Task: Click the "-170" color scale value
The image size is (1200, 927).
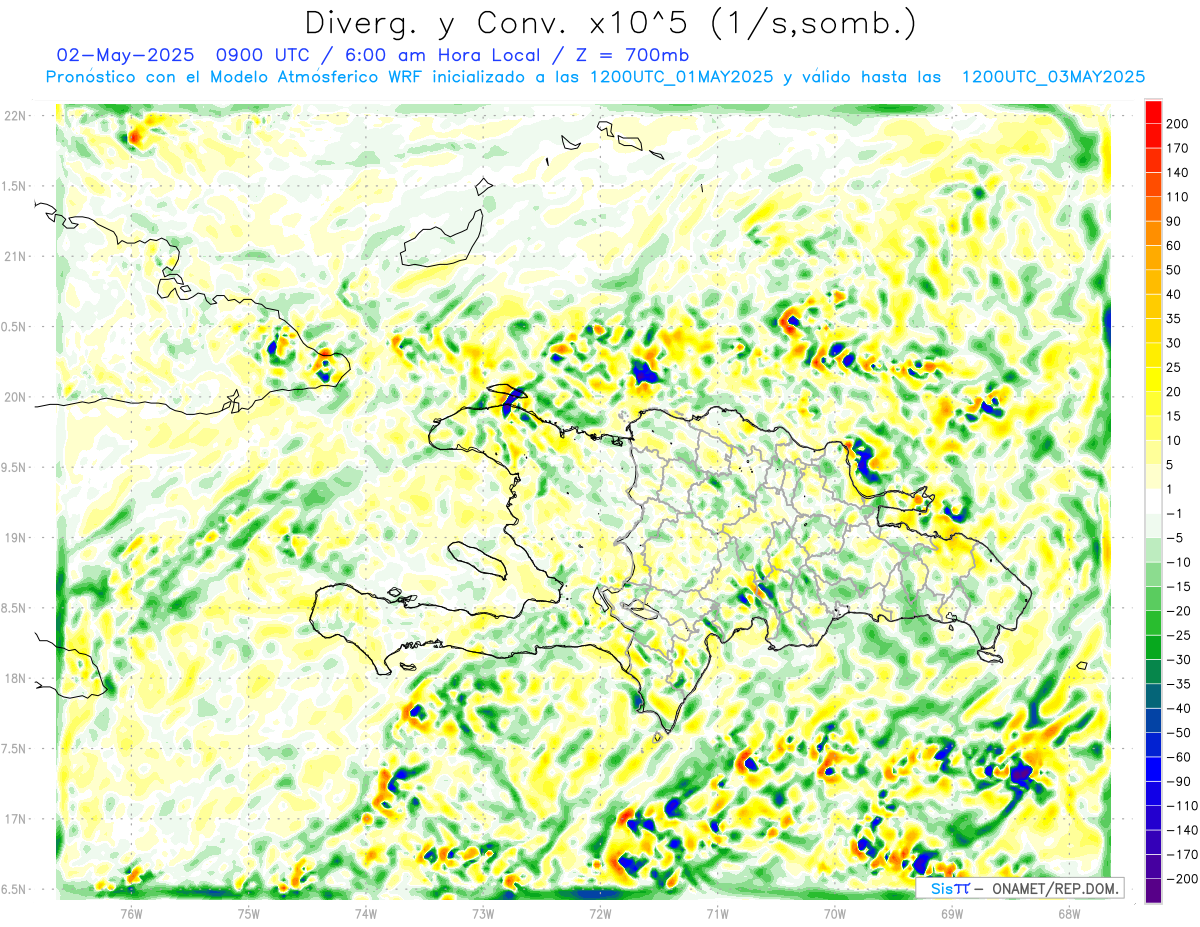Action: tap(1181, 855)
